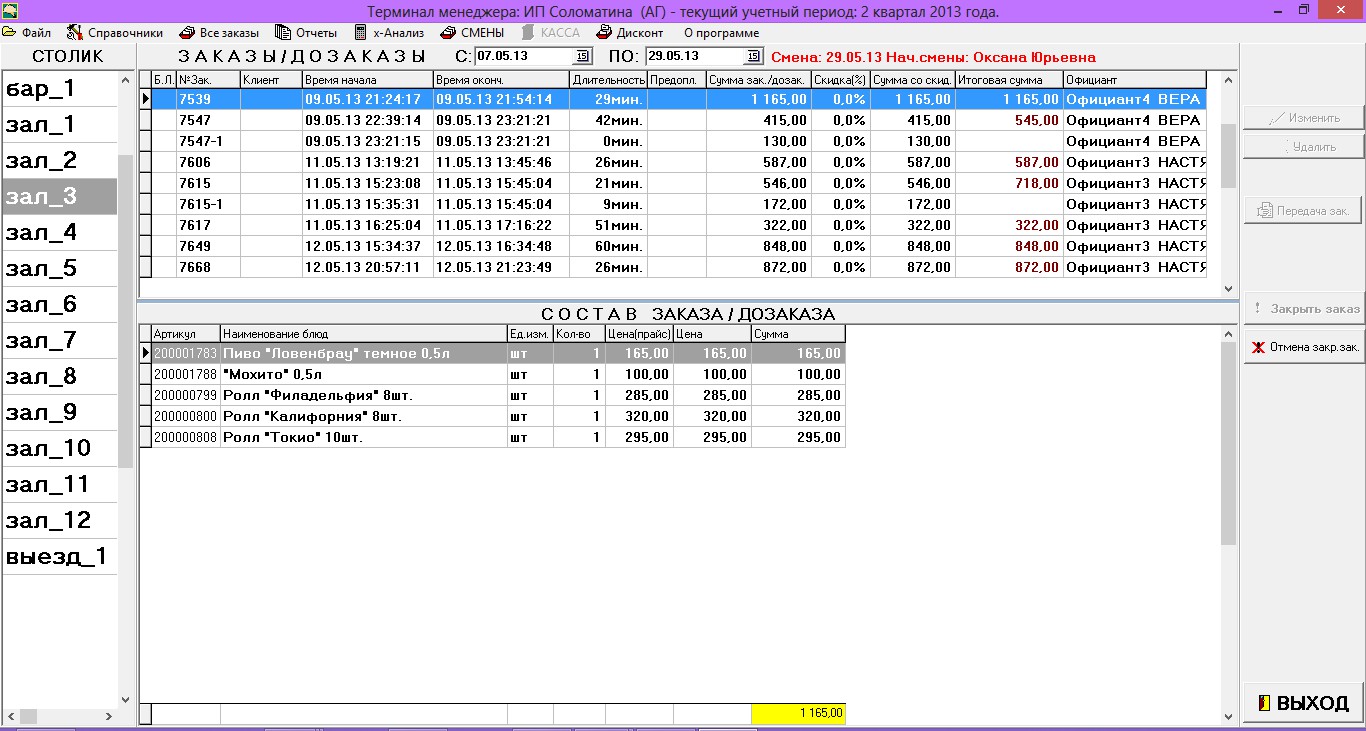Select table зал_12
The width and height of the screenshot is (1366, 731).
(59, 521)
